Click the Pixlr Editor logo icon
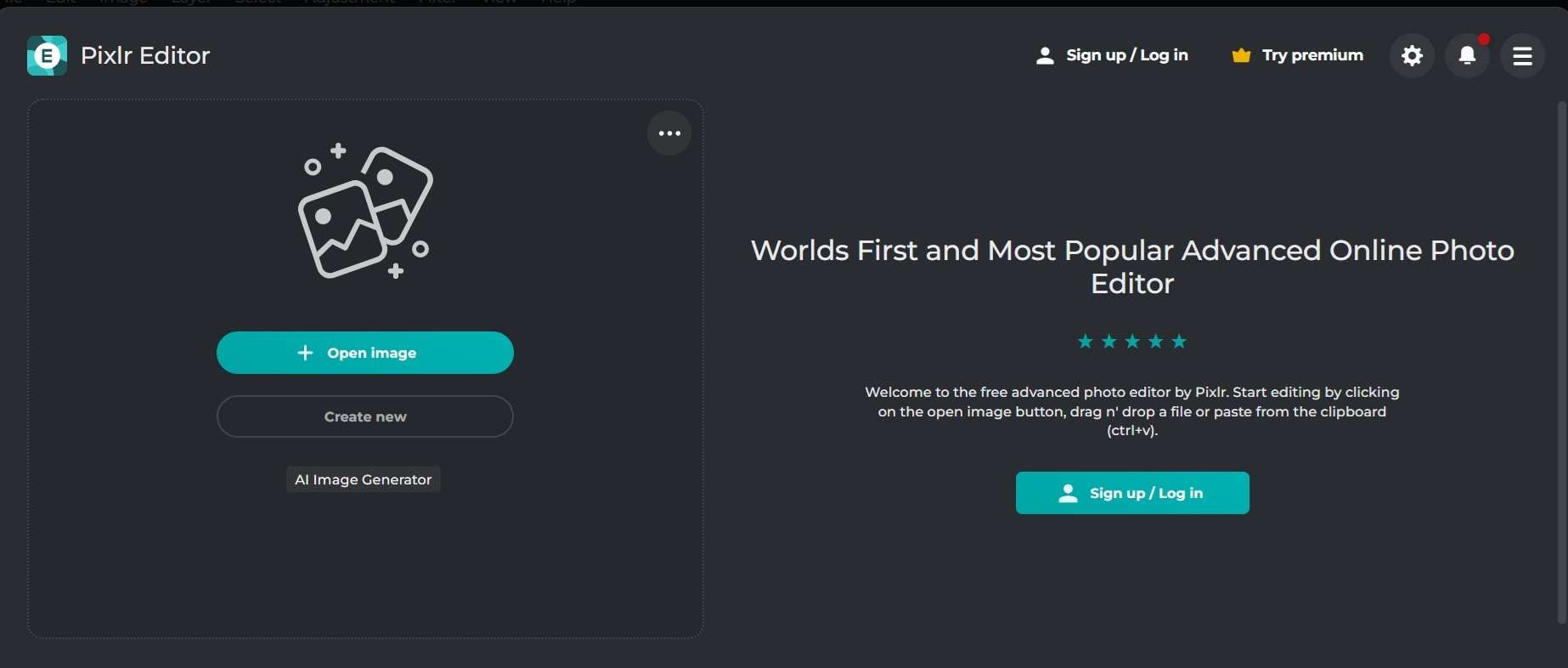 47,56
